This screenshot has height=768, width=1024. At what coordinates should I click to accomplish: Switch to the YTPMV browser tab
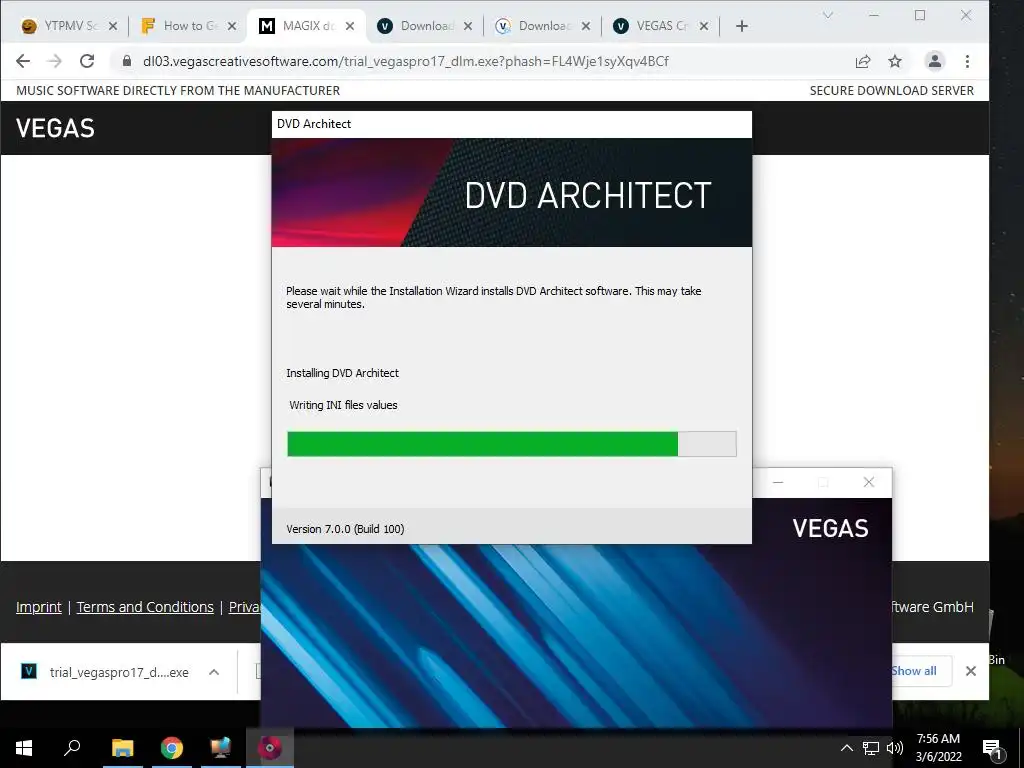coord(61,25)
